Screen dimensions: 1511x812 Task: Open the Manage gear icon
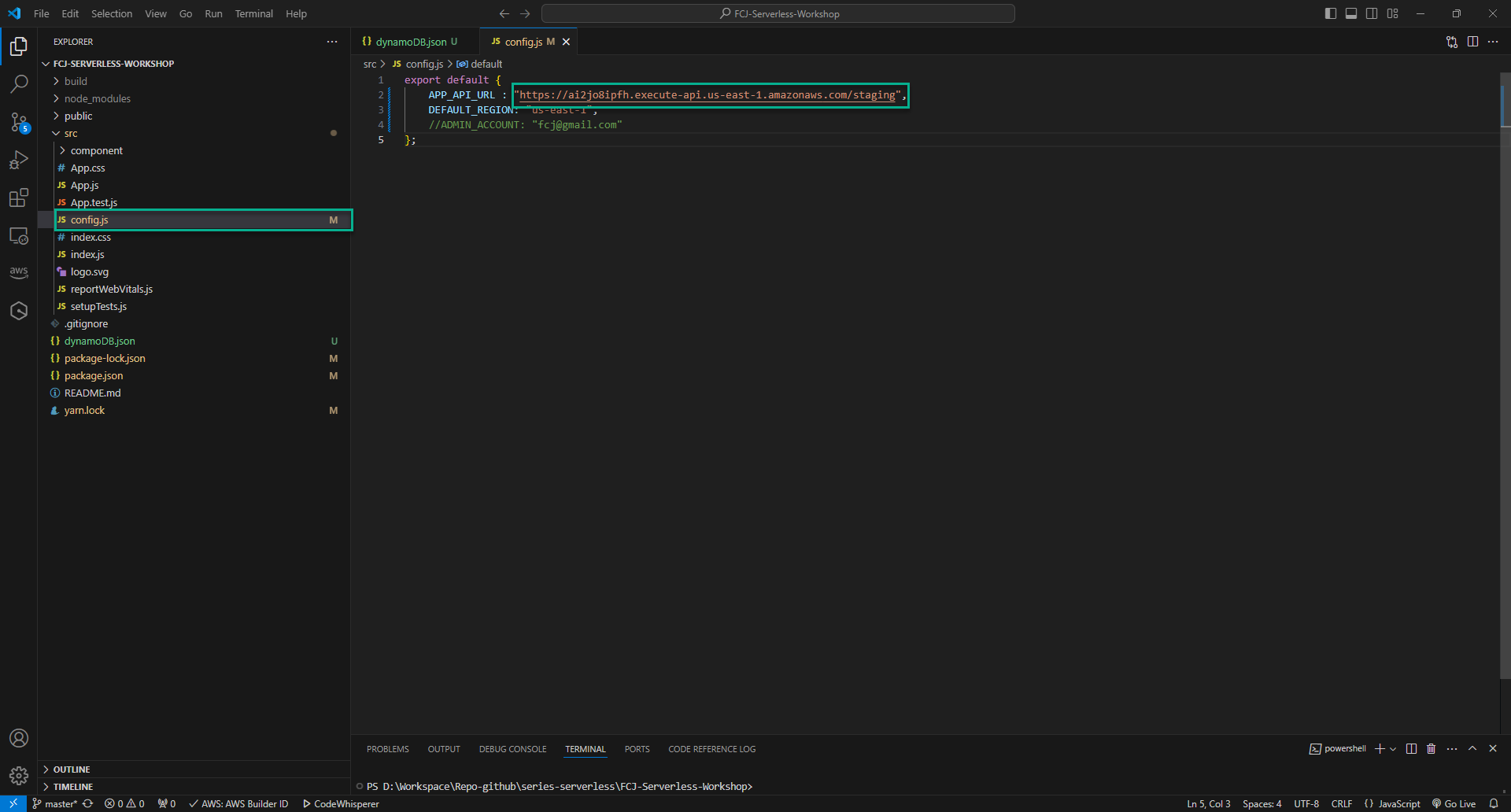pyautogui.click(x=19, y=776)
